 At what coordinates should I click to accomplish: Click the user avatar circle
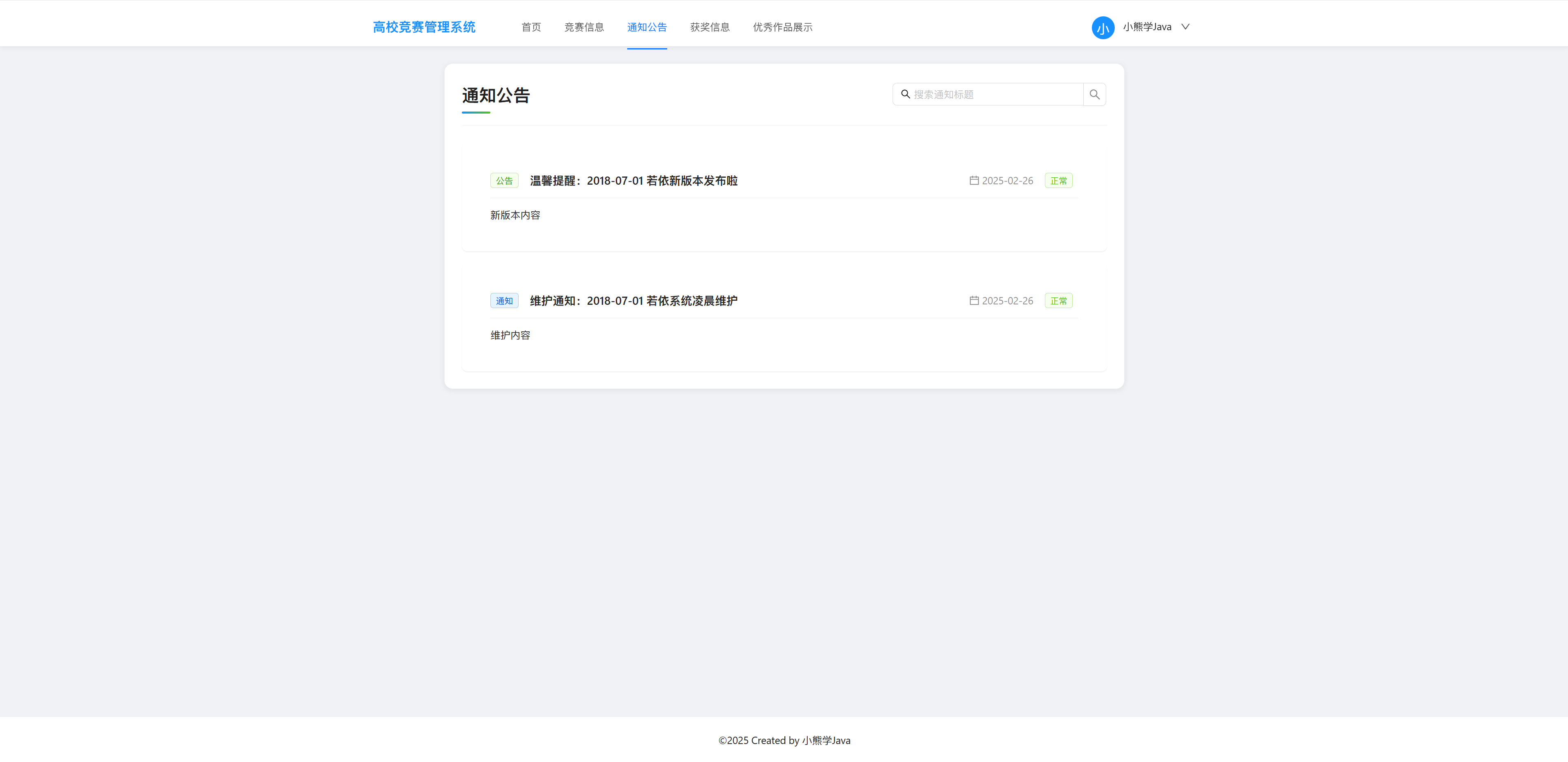[x=1102, y=27]
